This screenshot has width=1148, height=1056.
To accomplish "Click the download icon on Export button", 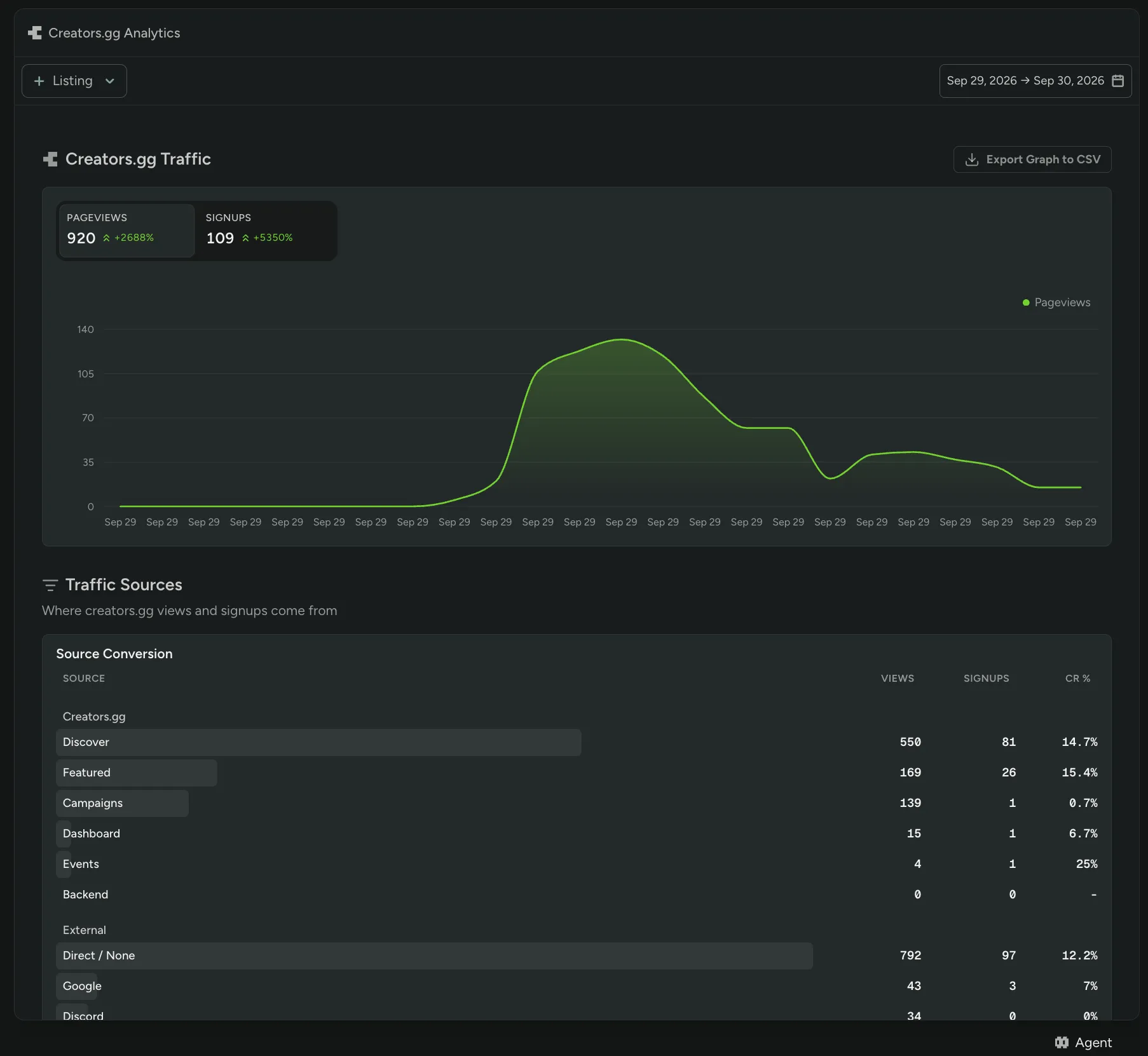I will click(x=972, y=159).
